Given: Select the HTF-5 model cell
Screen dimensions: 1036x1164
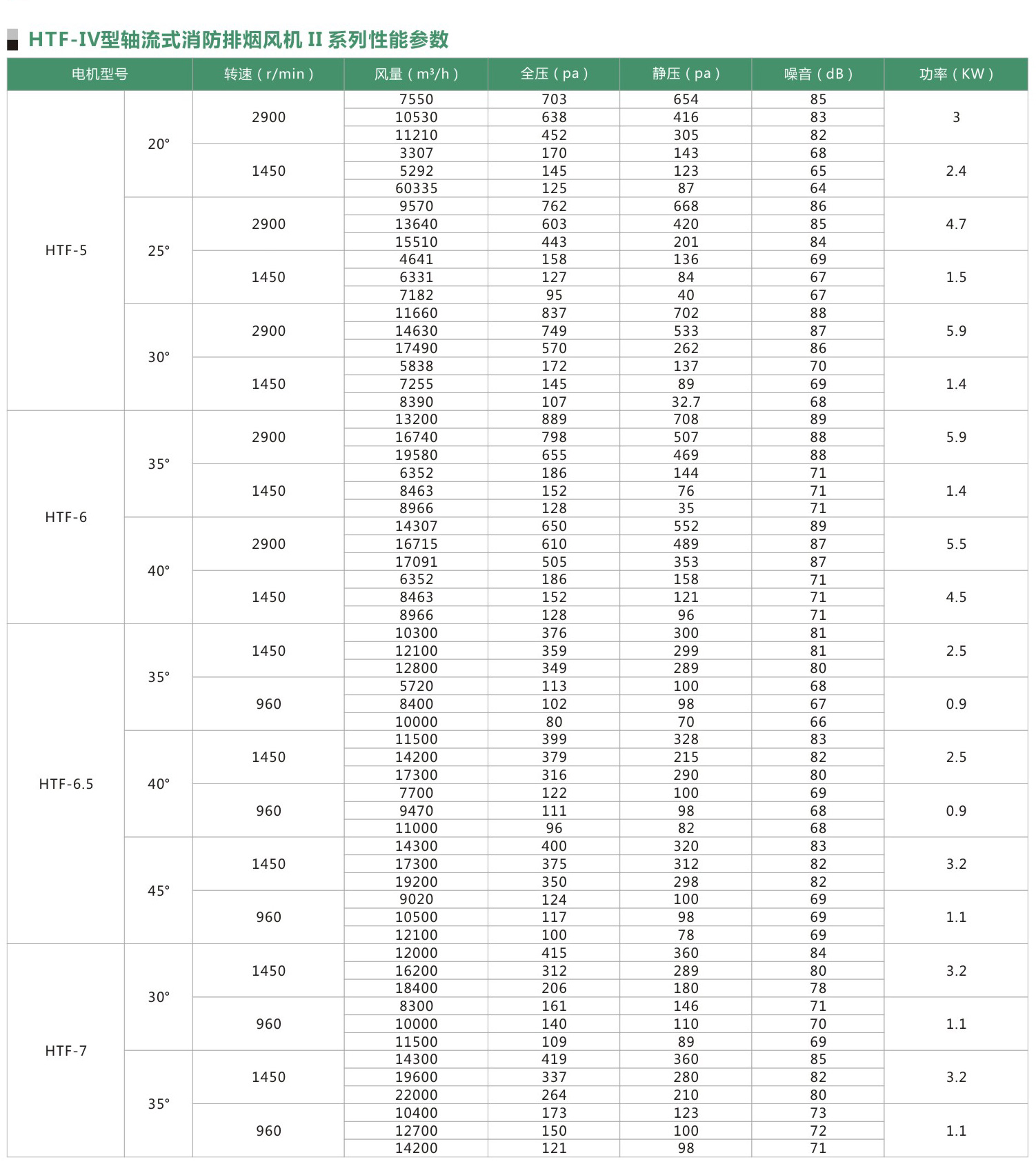Looking at the screenshot, I should [x=66, y=251].
